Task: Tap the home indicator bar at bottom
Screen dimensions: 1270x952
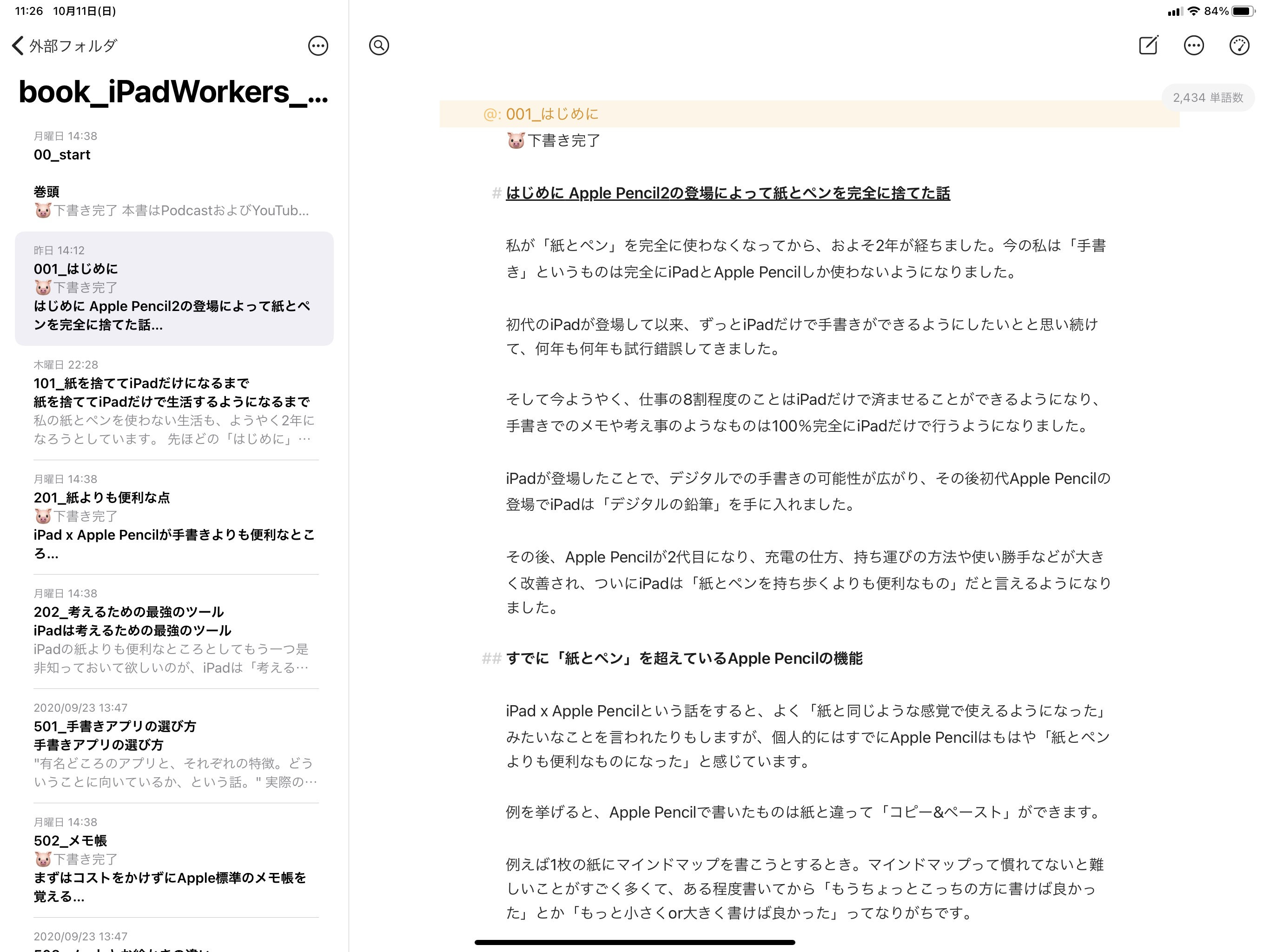Action: tap(635, 942)
